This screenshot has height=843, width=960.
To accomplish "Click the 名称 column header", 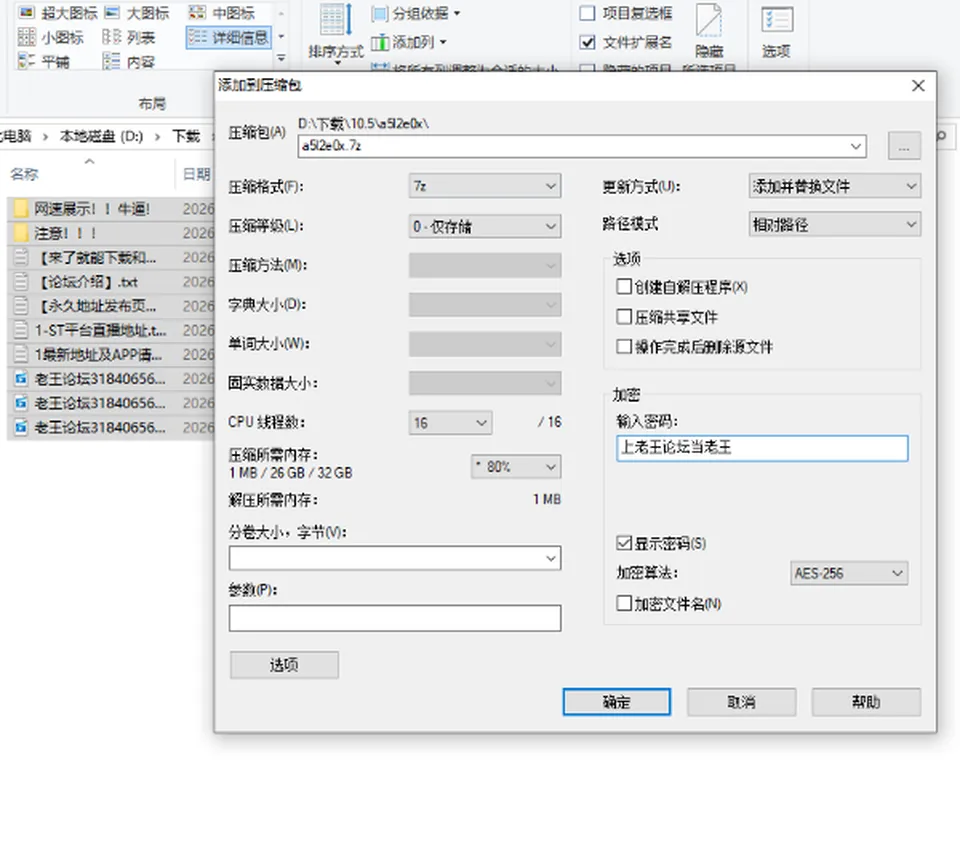I will [x=24, y=174].
